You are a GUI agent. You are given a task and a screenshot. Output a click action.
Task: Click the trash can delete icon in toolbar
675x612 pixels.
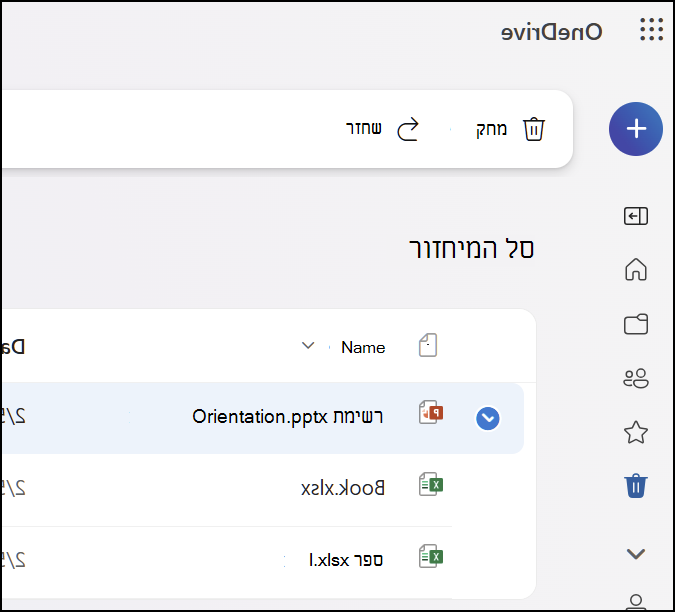pyautogui.click(x=534, y=129)
